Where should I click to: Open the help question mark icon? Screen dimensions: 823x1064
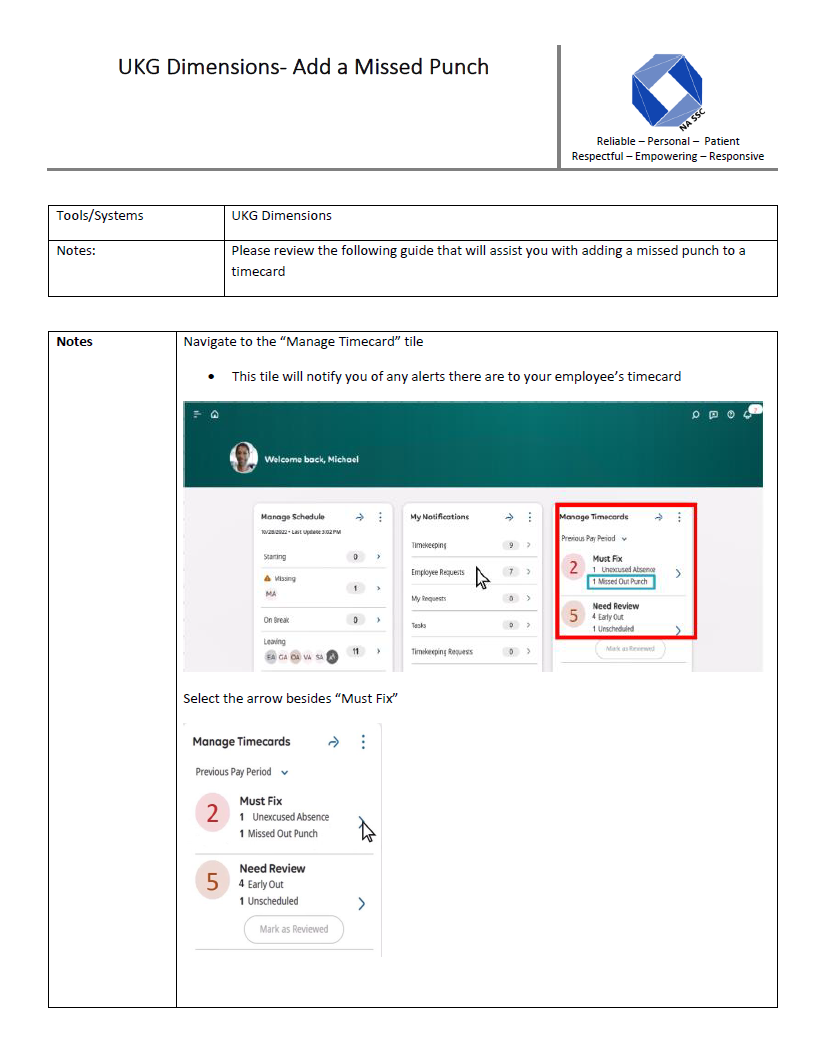pos(731,414)
